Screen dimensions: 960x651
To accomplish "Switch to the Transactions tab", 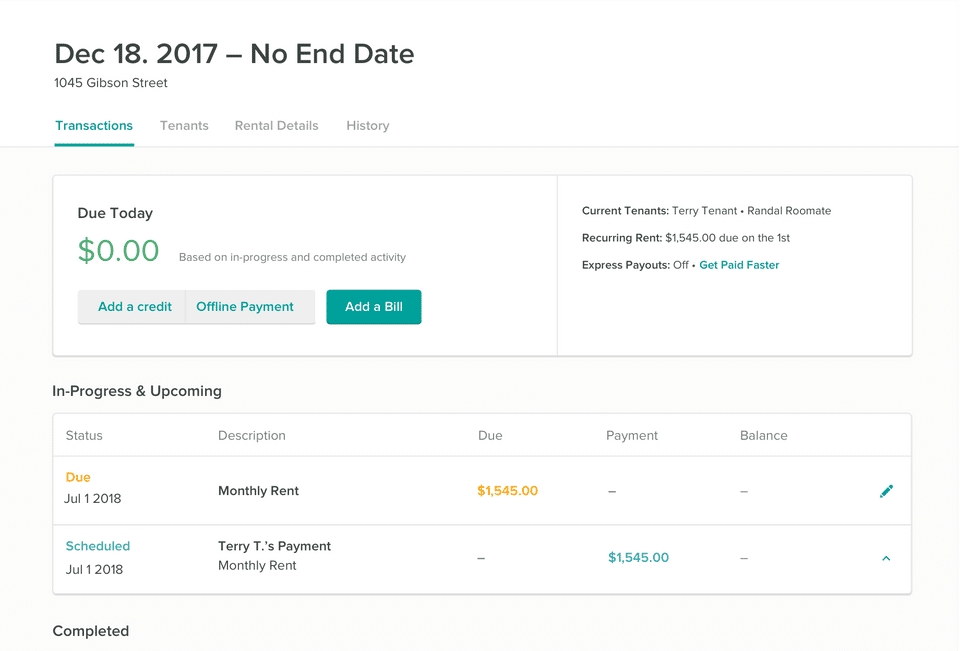I will 94,126.
